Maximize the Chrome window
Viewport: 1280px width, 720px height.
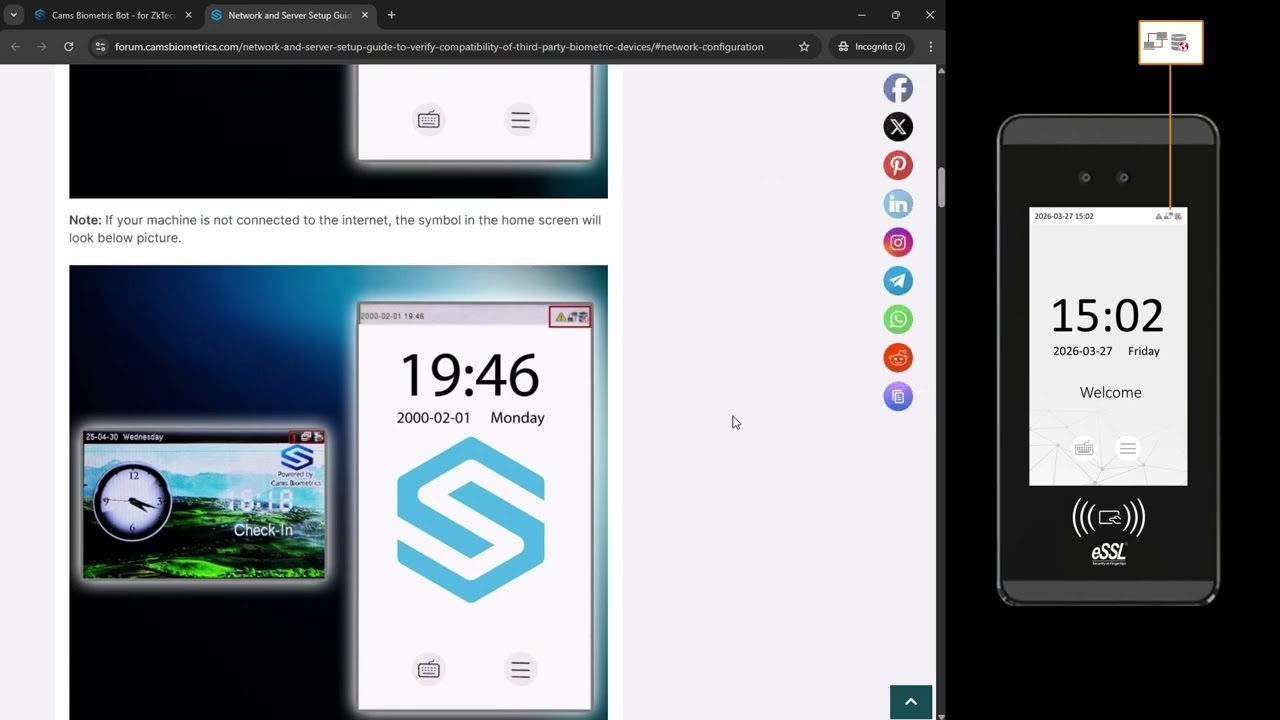[896, 15]
